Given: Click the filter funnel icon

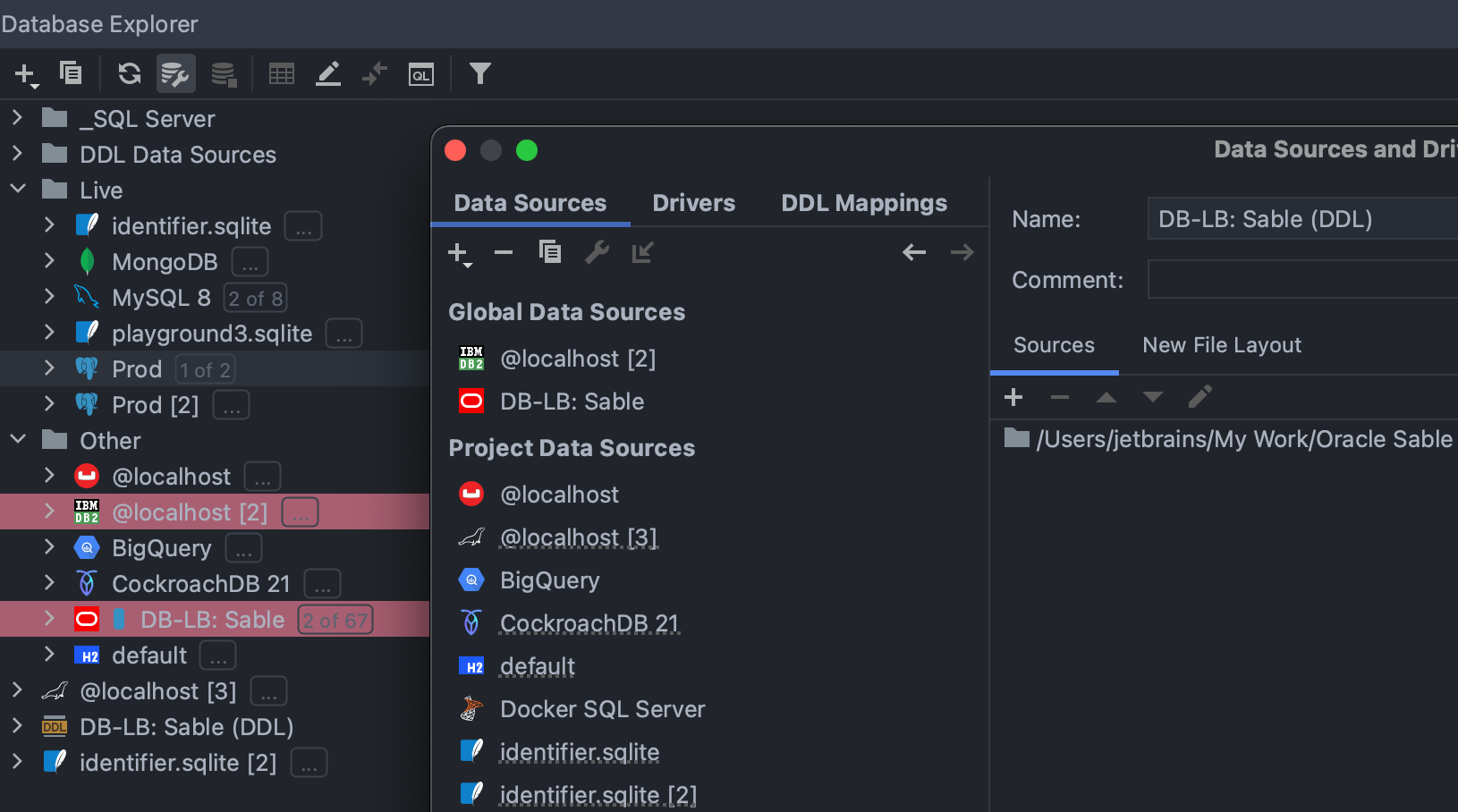Looking at the screenshot, I should (x=480, y=73).
